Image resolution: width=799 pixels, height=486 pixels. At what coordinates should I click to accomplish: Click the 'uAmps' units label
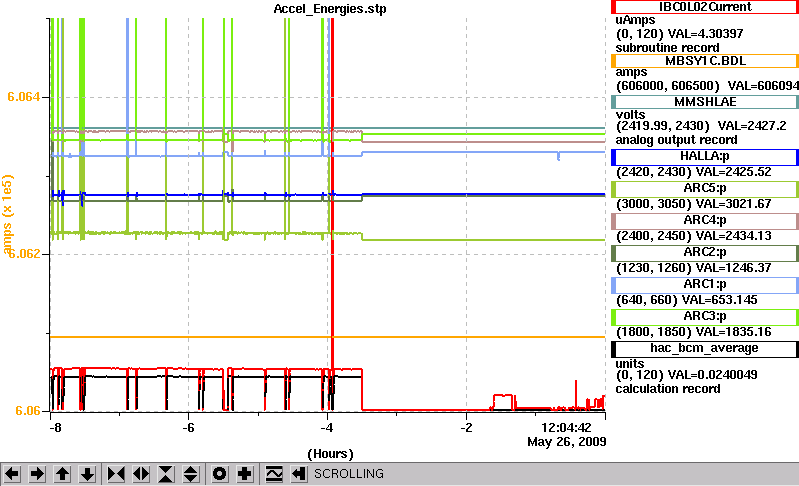[x=635, y=20]
